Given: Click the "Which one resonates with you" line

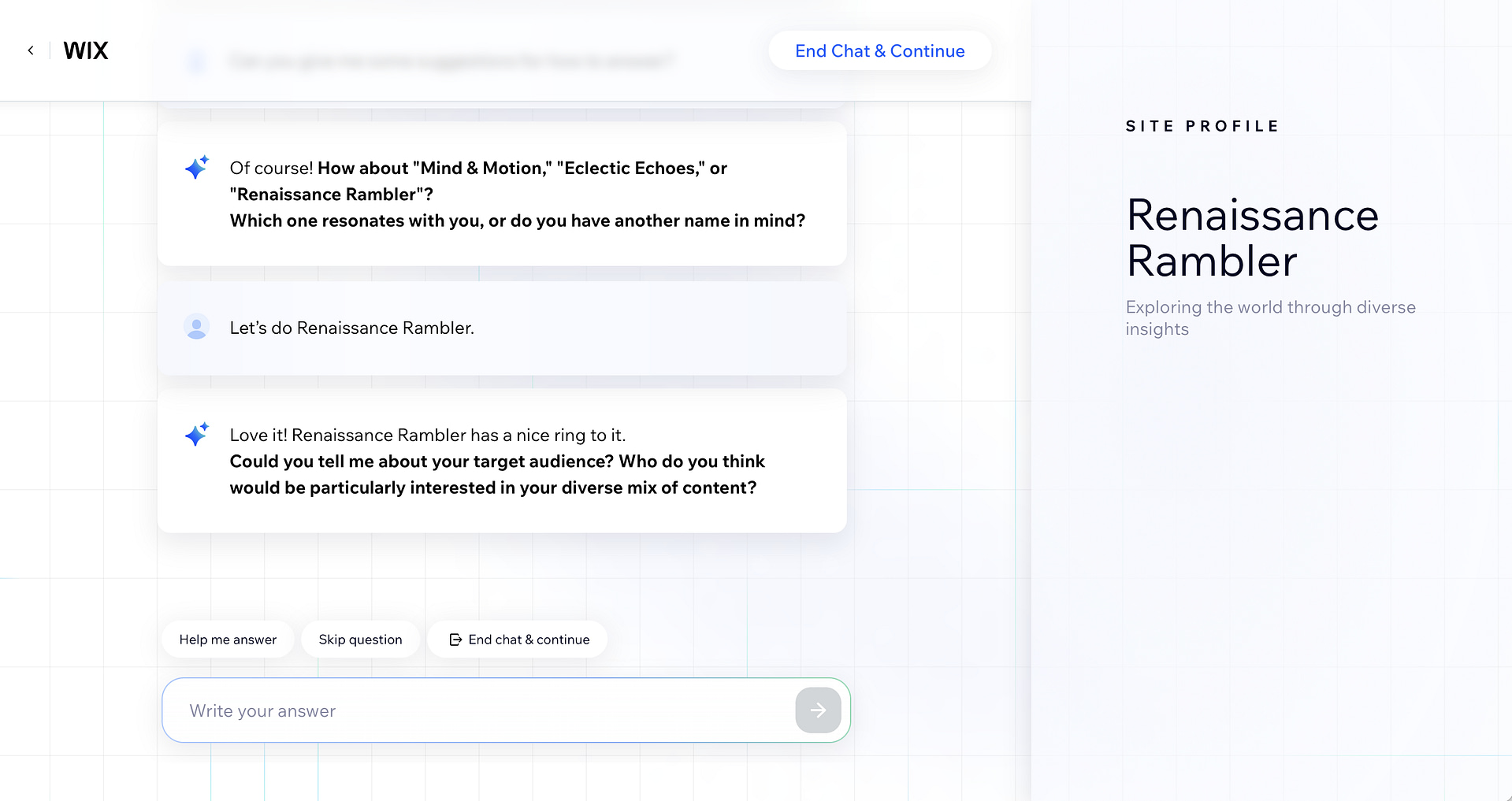Looking at the screenshot, I should coord(518,221).
